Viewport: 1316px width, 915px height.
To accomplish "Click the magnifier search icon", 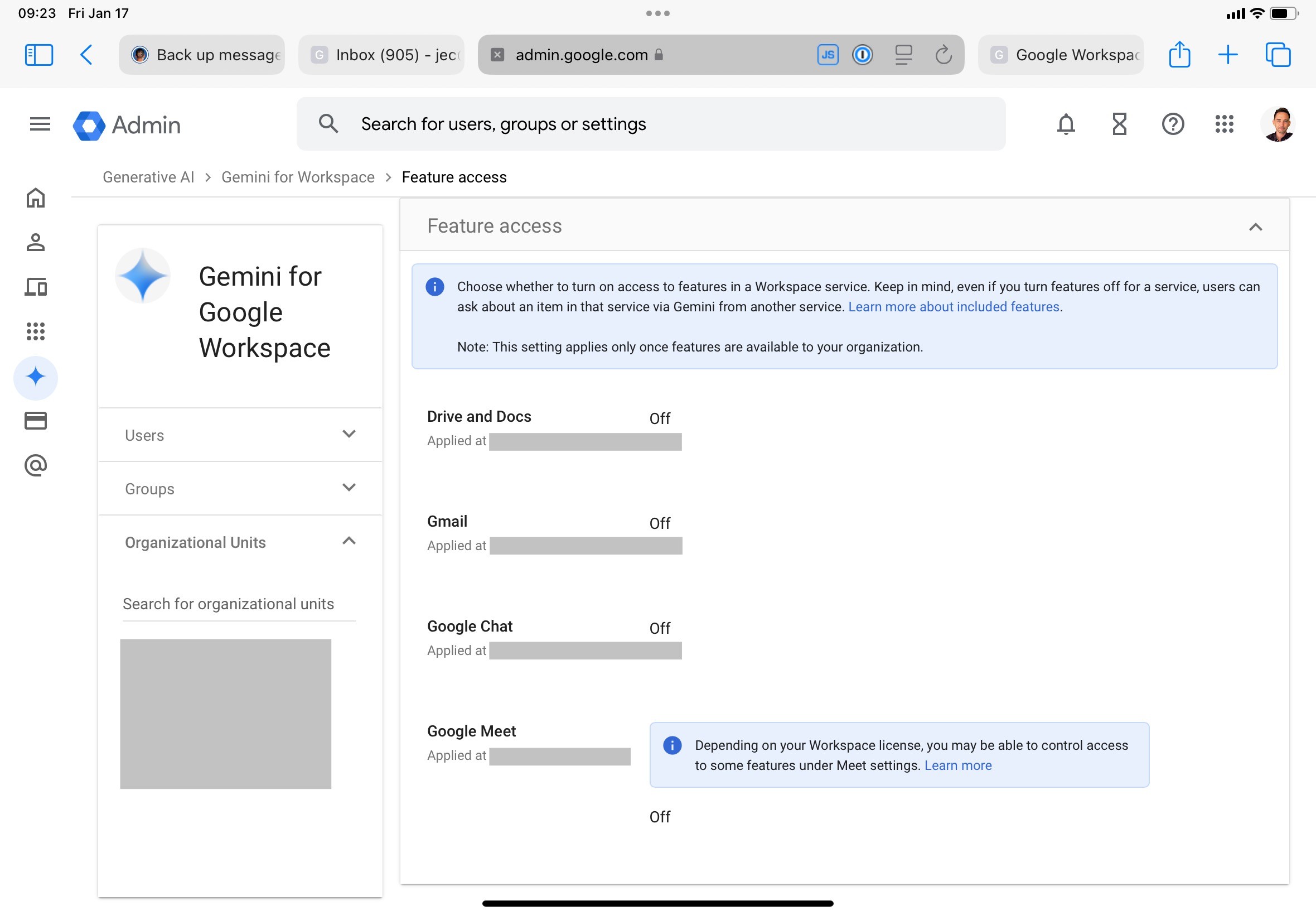I will (328, 124).
